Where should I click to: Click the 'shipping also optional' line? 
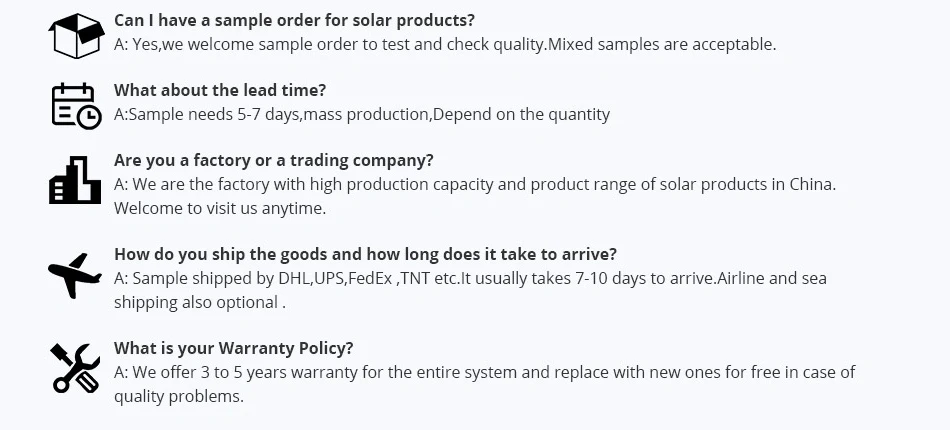pyautogui.click(x=200, y=302)
